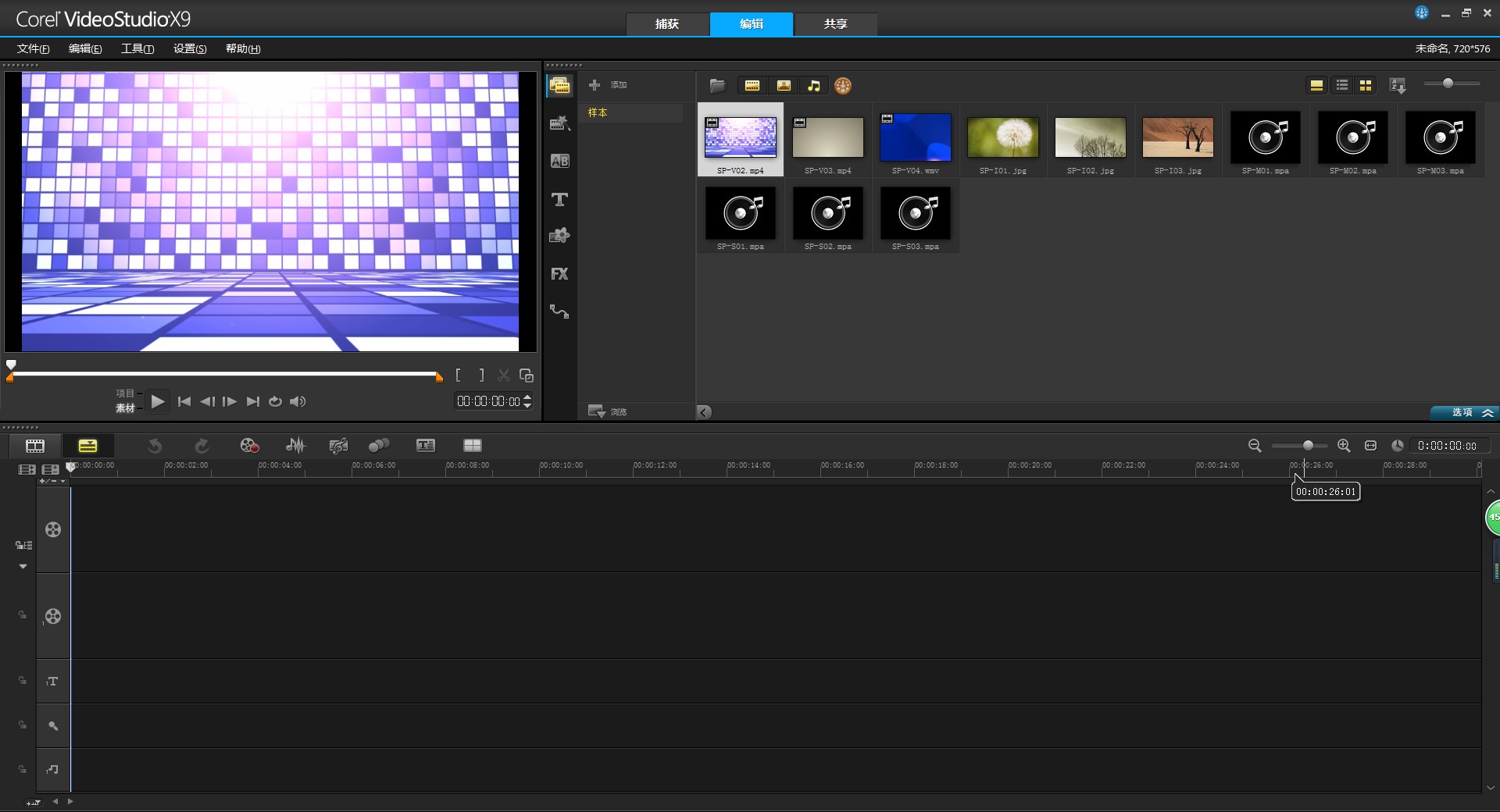Open the Transitions library (AB icon)

tap(559, 161)
